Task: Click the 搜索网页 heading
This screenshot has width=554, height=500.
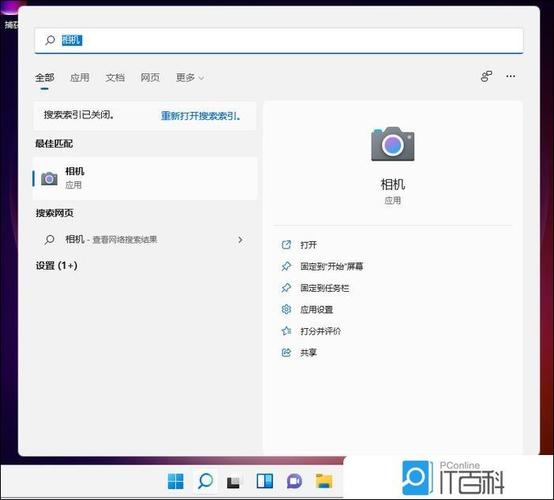Action: tap(54, 213)
